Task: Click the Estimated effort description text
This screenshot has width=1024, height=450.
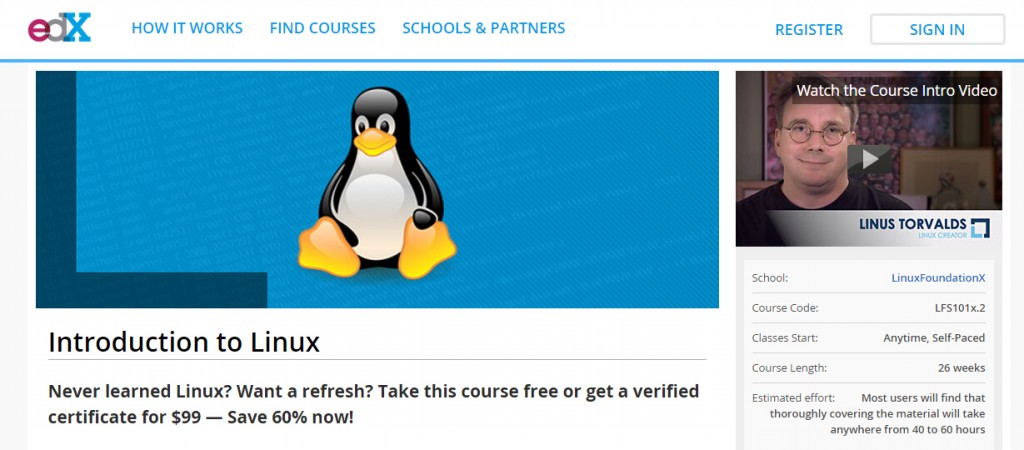Action: tap(878, 413)
